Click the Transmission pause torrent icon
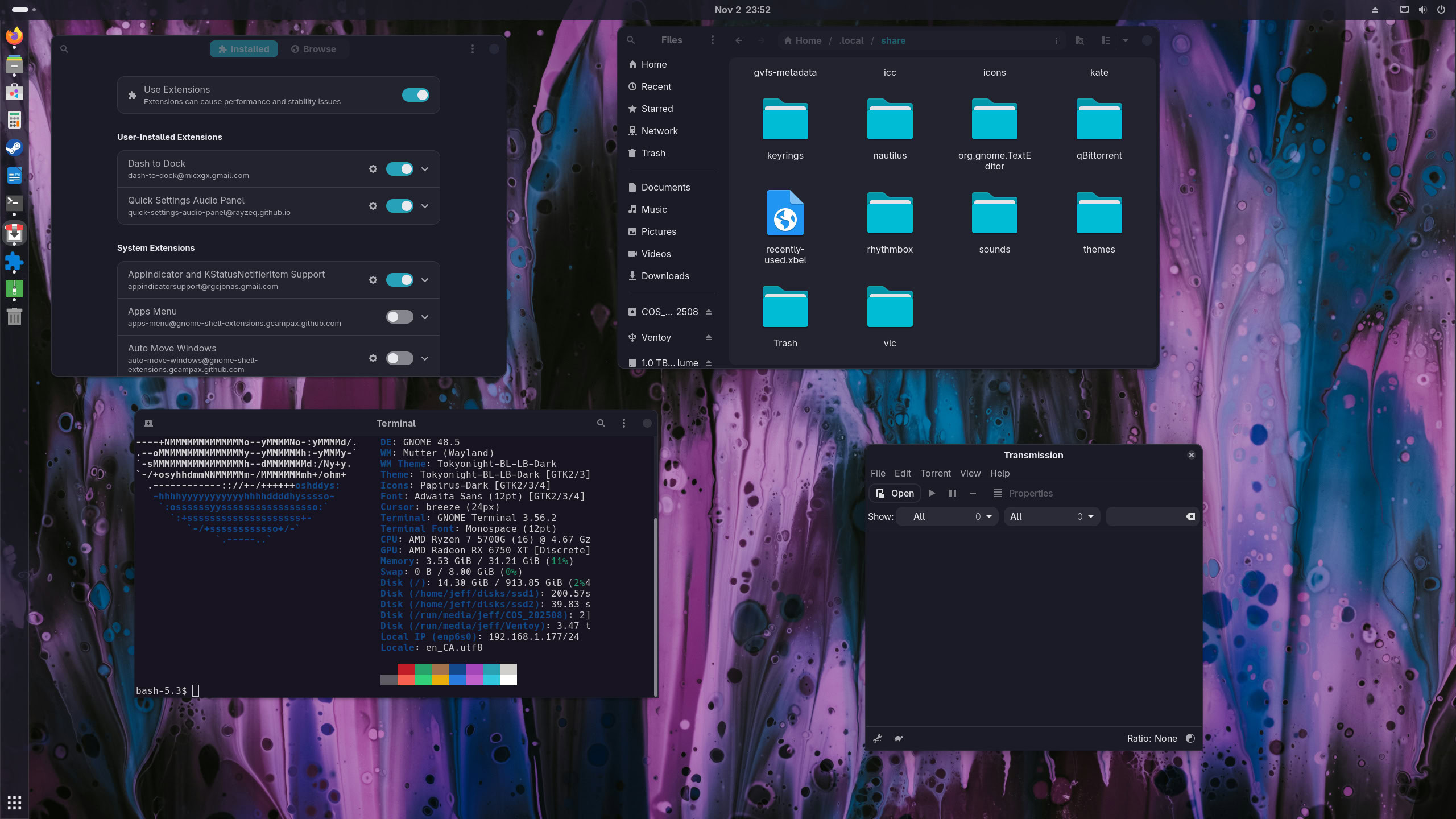 (x=953, y=493)
